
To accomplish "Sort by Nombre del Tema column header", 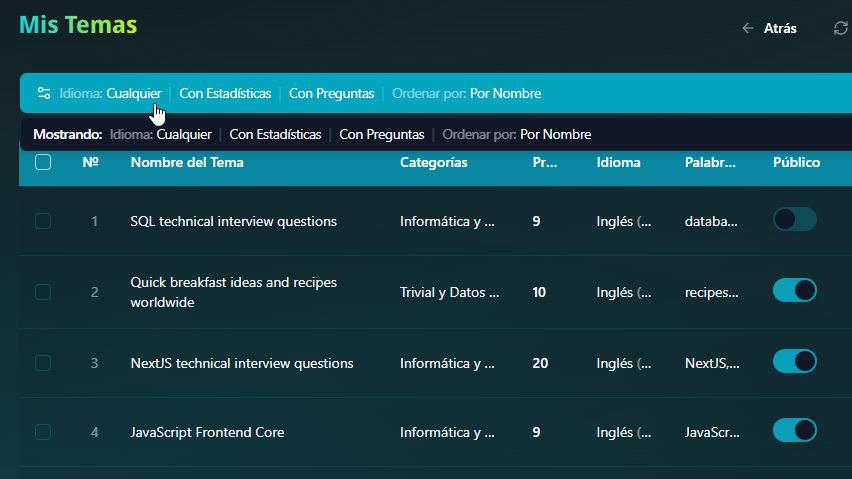I will pos(187,162).
